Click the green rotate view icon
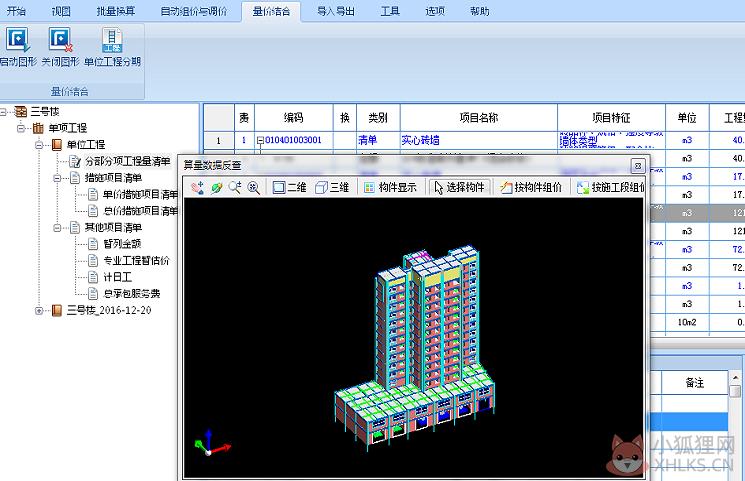Screen dimensions: 745x481 (217, 187)
